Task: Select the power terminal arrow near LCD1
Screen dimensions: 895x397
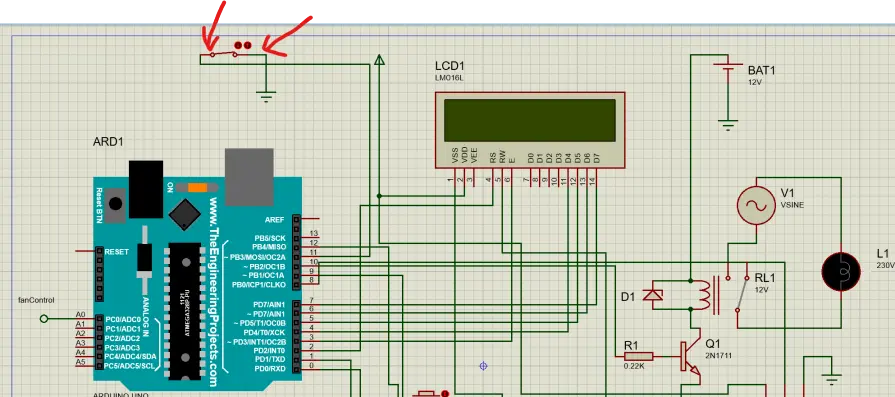Action: tap(379, 59)
